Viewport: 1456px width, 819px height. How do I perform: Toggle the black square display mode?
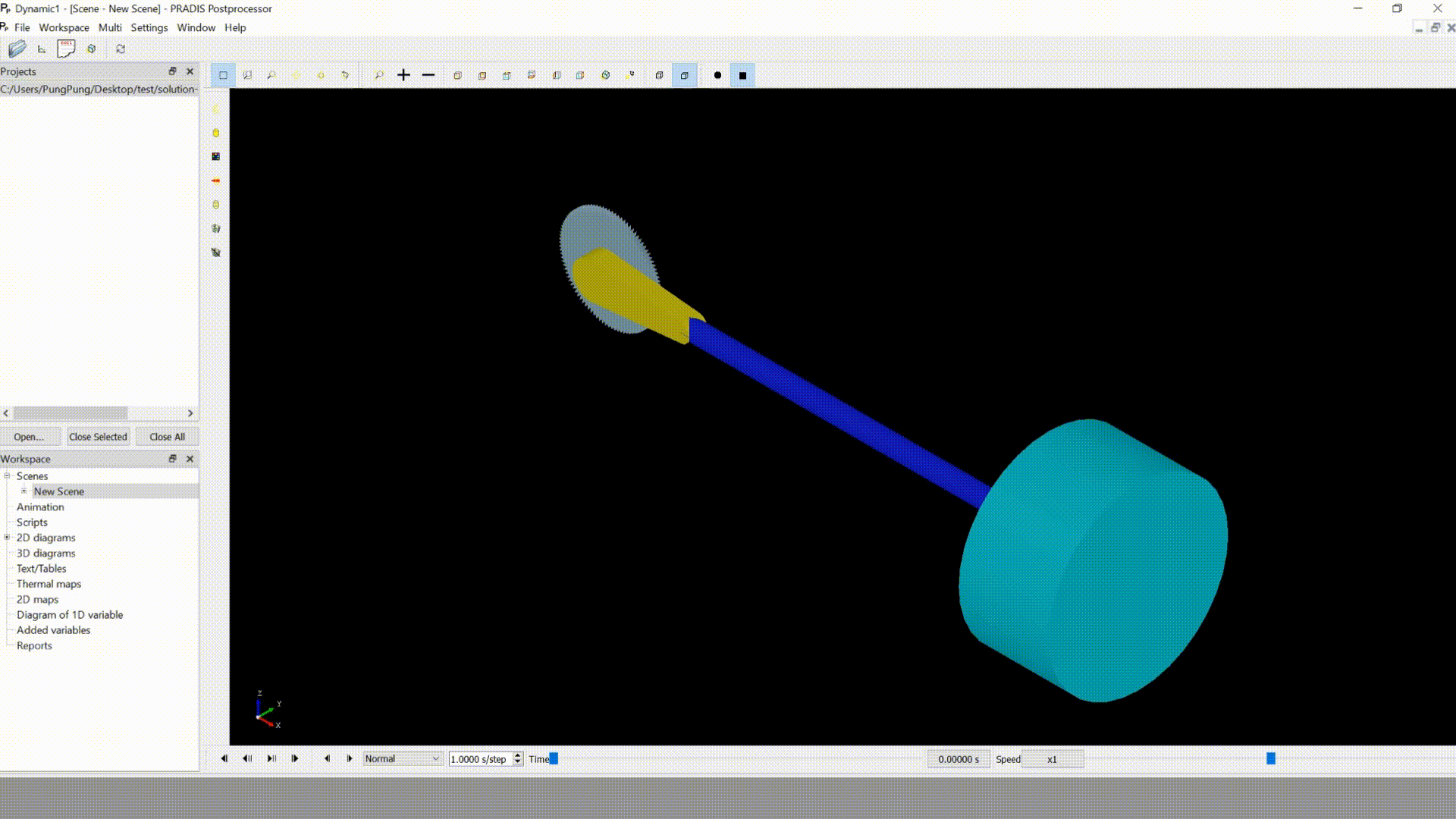click(x=742, y=75)
